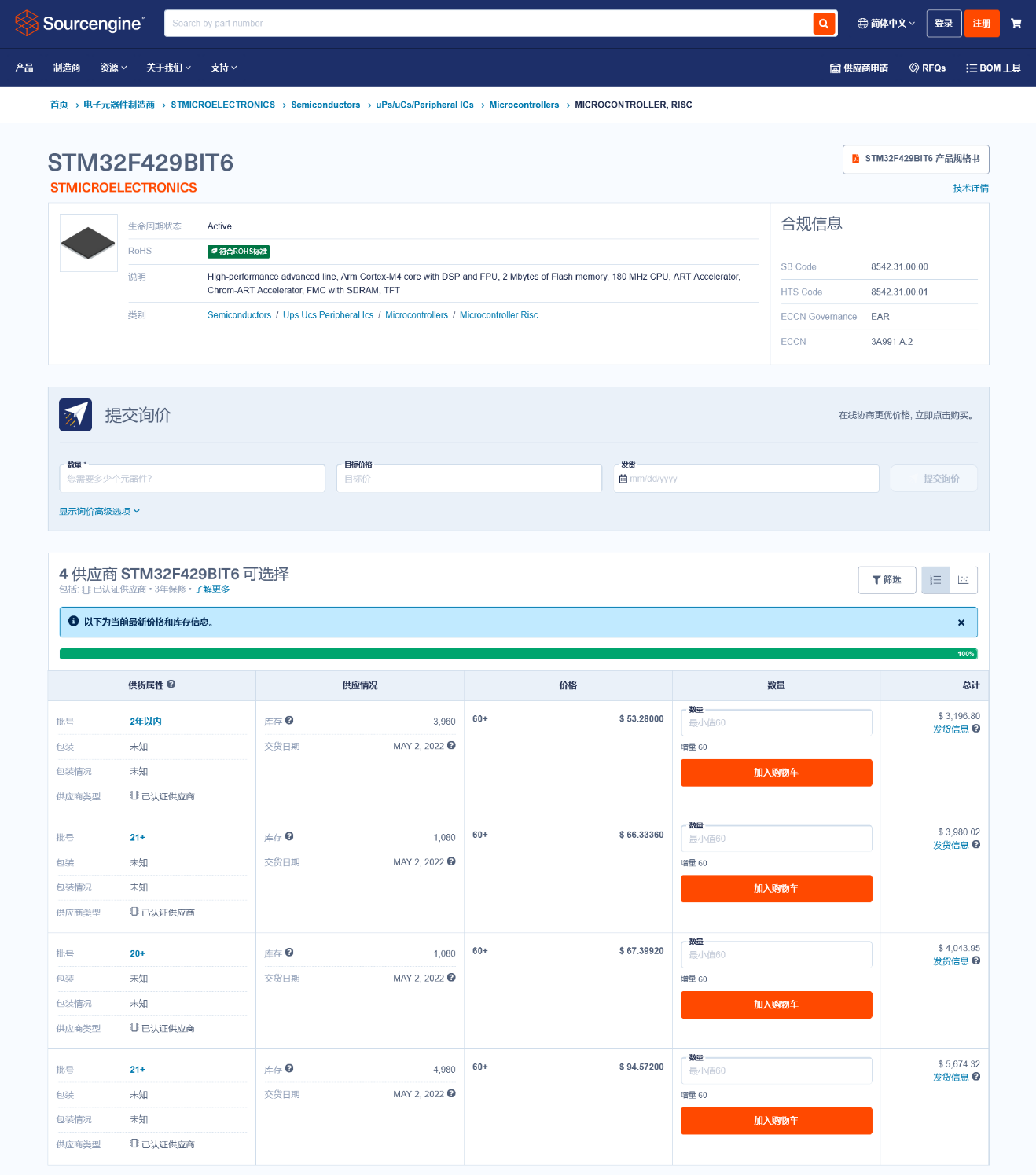Image resolution: width=1036 pixels, height=1175 pixels.
Task: Click help icon beside first 发货信息
Action: point(976,729)
